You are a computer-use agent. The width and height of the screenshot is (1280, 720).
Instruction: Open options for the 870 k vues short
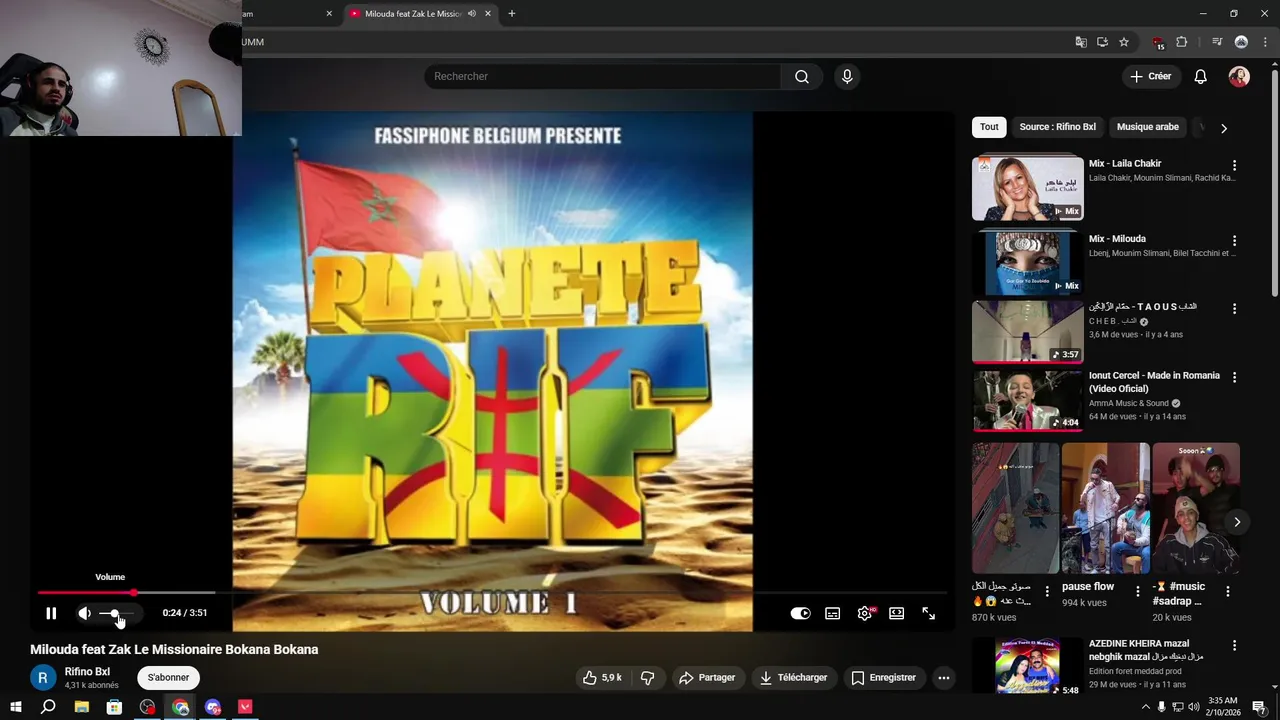coord(1047,591)
